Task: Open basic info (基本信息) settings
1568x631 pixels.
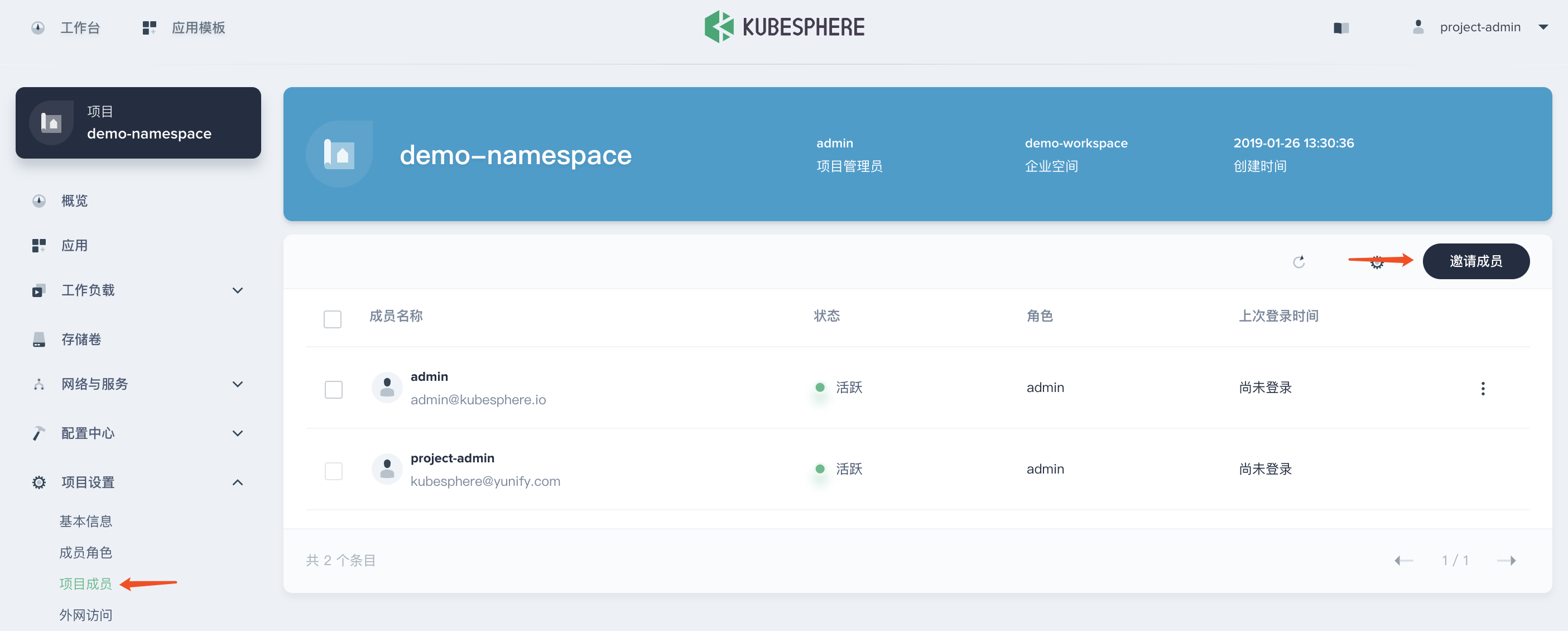Action: click(x=86, y=522)
